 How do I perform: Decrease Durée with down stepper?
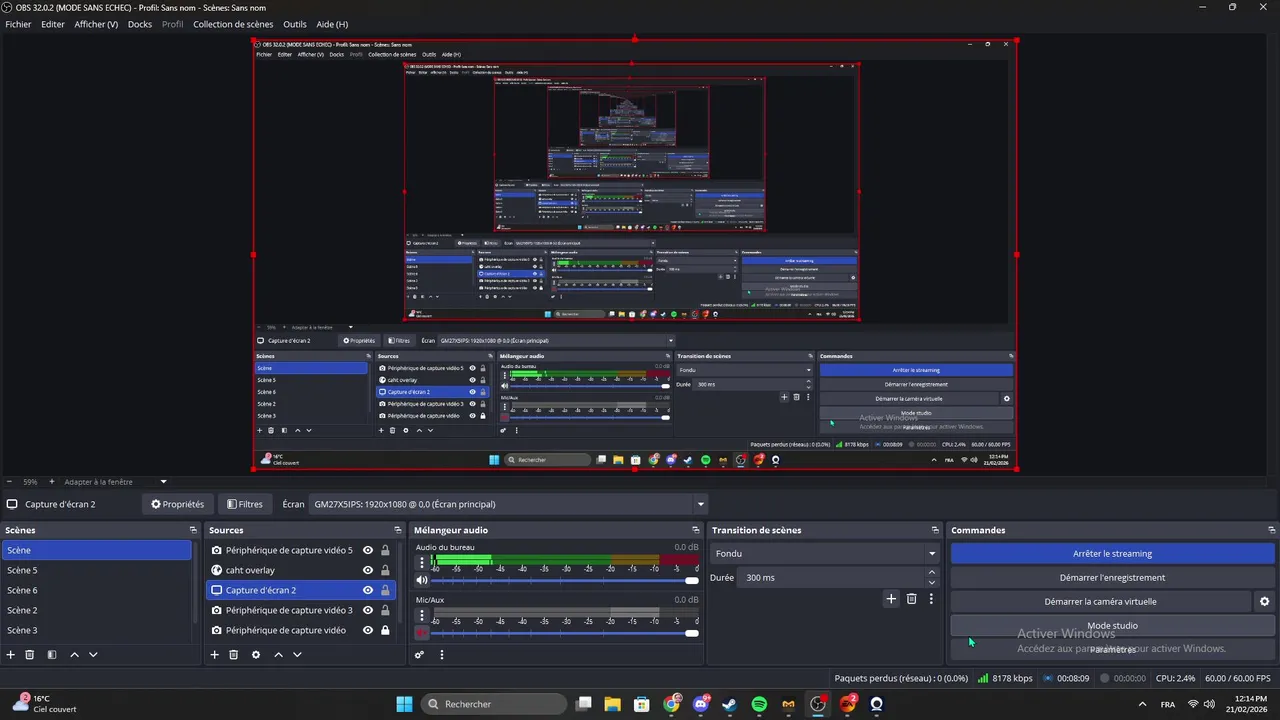pos(932,582)
